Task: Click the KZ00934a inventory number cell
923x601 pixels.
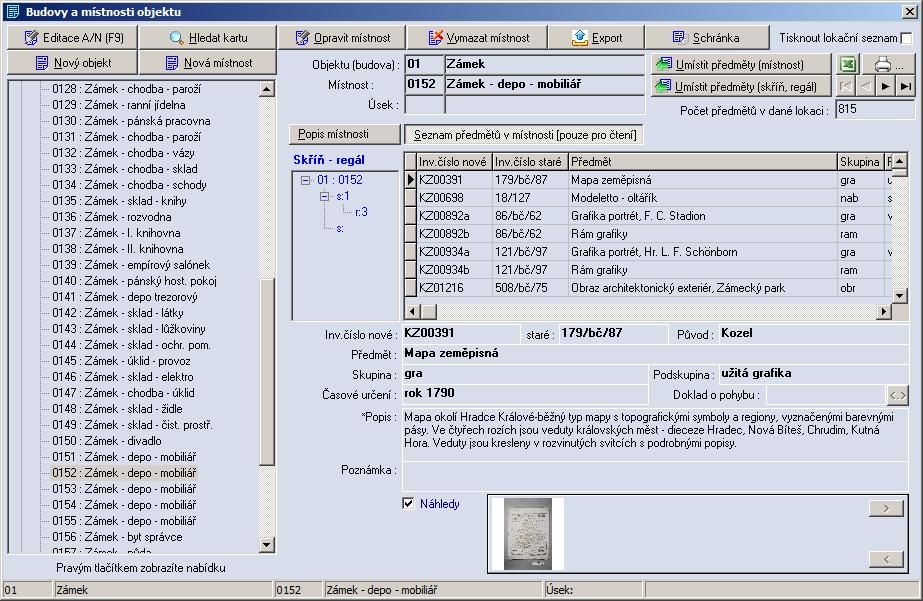Action: [x=454, y=252]
